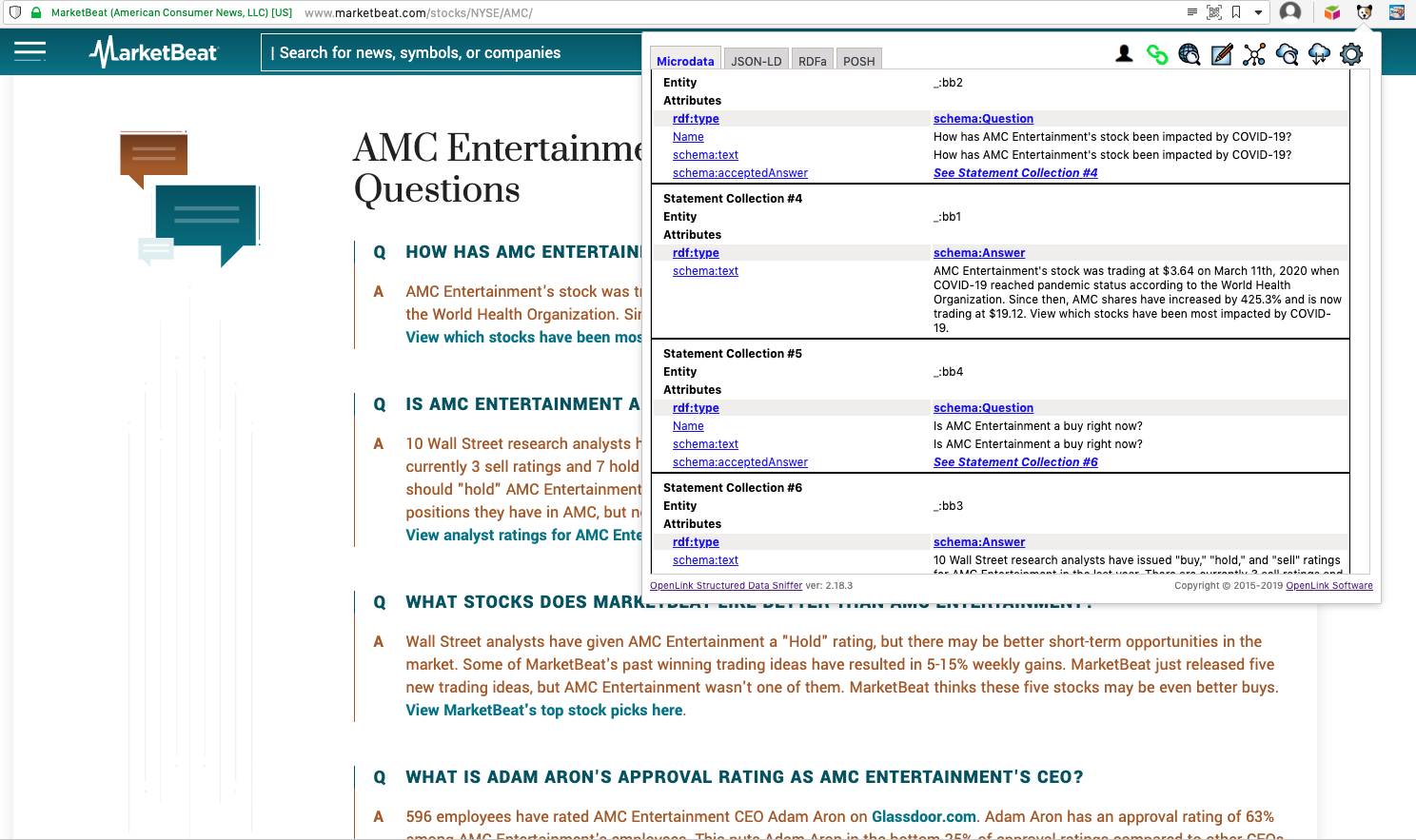The width and height of the screenshot is (1416, 840).
Task: Click the entity ID "_:bb1"
Action: click(x=948, y=217)
